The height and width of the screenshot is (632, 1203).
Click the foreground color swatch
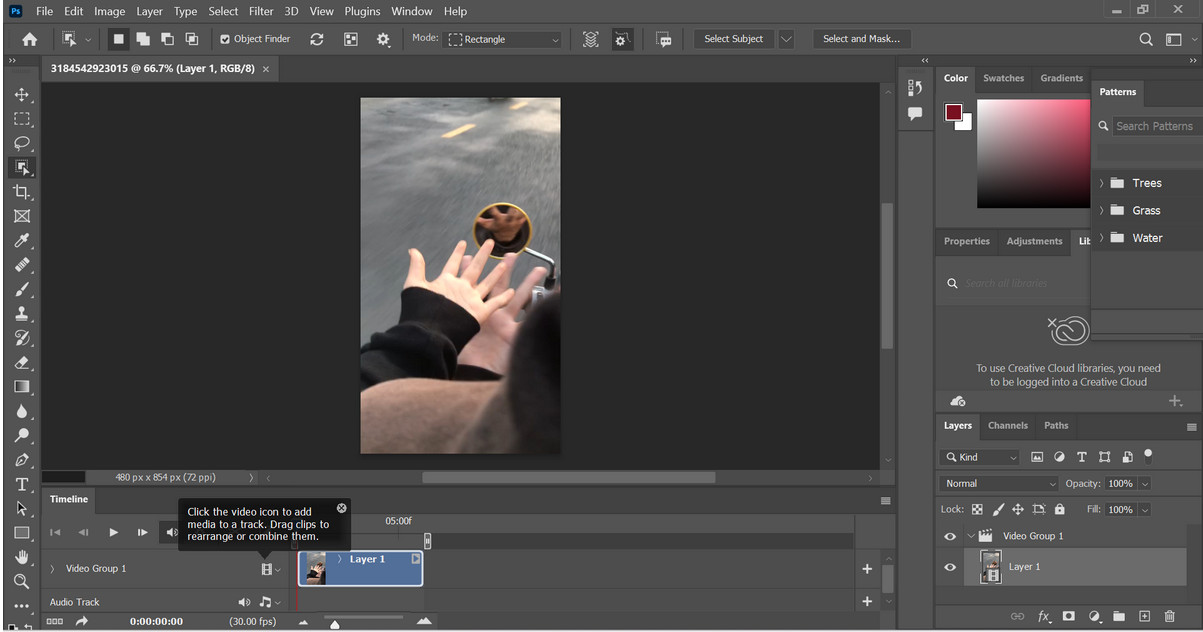tap(953, 112)
